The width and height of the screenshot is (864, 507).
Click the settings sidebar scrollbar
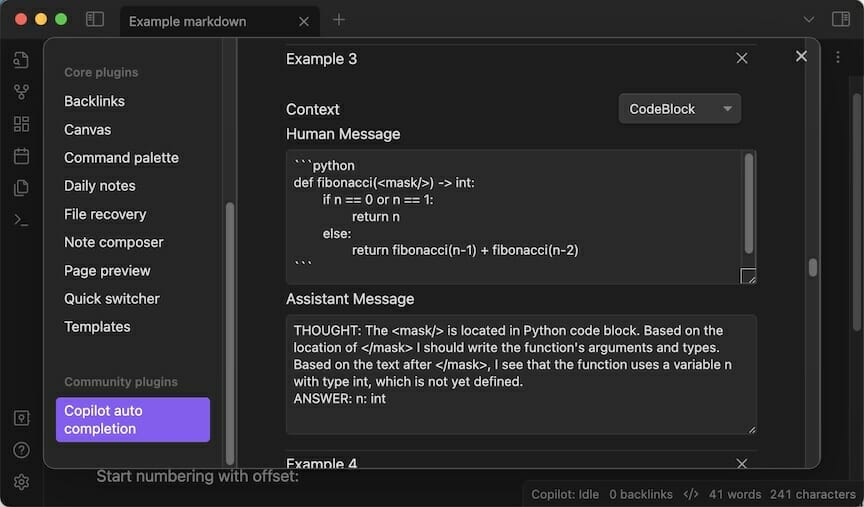coord(230,333)
